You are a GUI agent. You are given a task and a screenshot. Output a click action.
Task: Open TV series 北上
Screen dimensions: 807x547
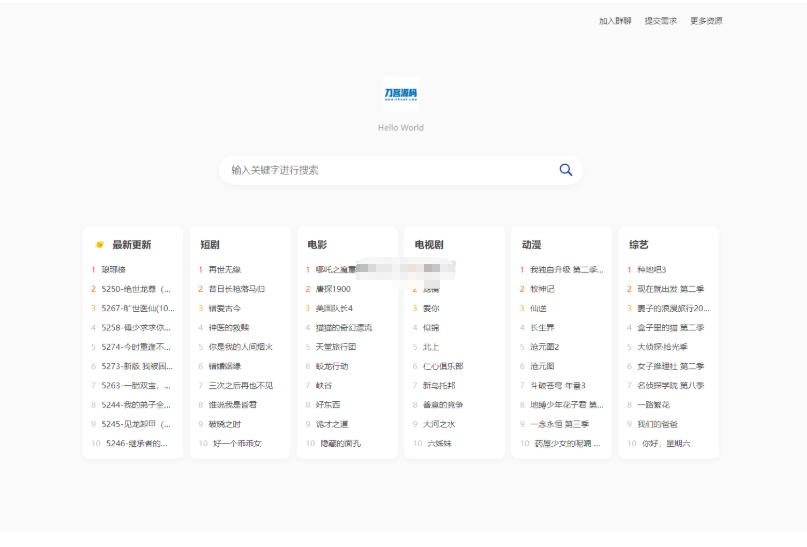(431, 347)
